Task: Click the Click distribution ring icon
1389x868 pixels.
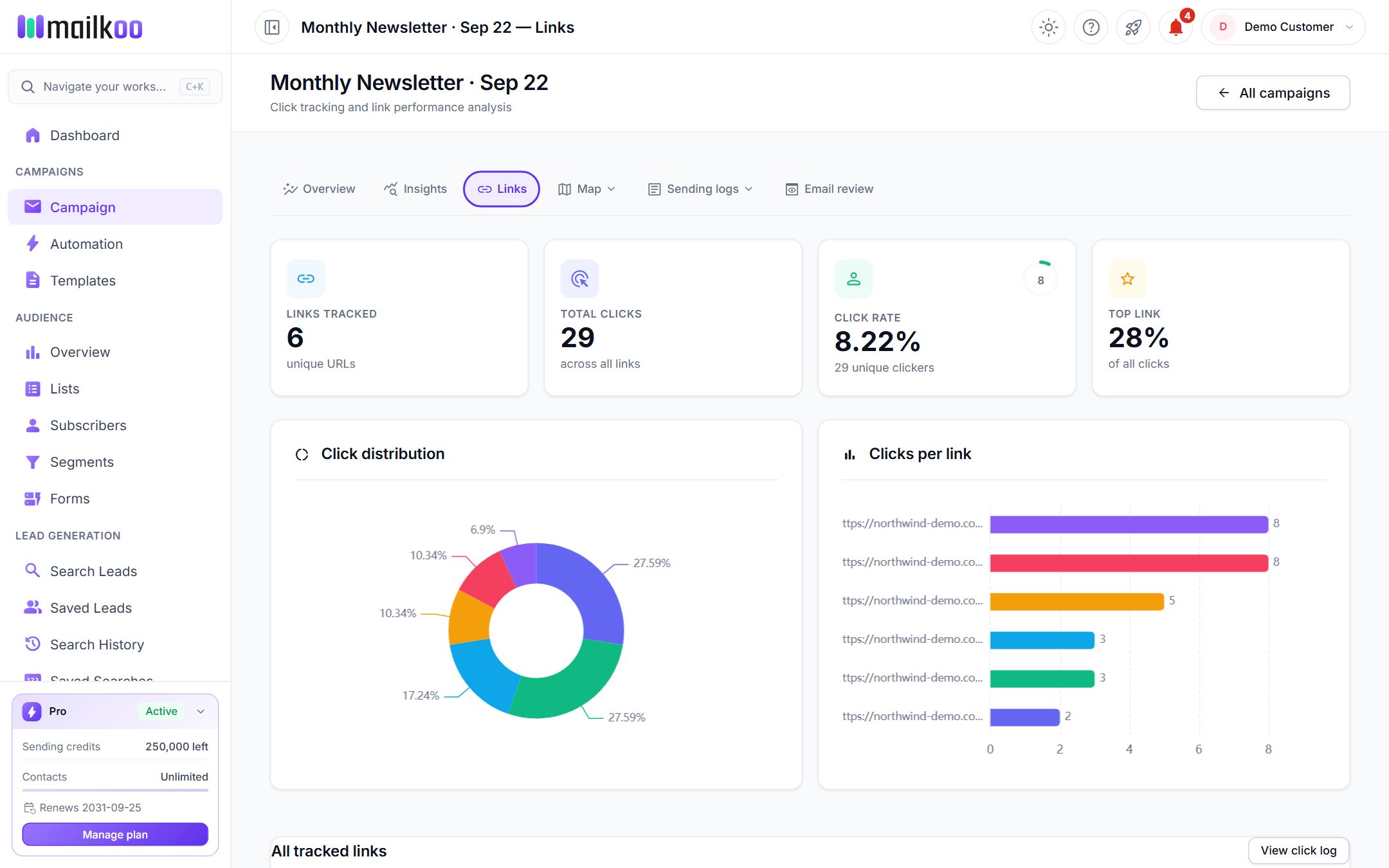Action: pos(302,455)
